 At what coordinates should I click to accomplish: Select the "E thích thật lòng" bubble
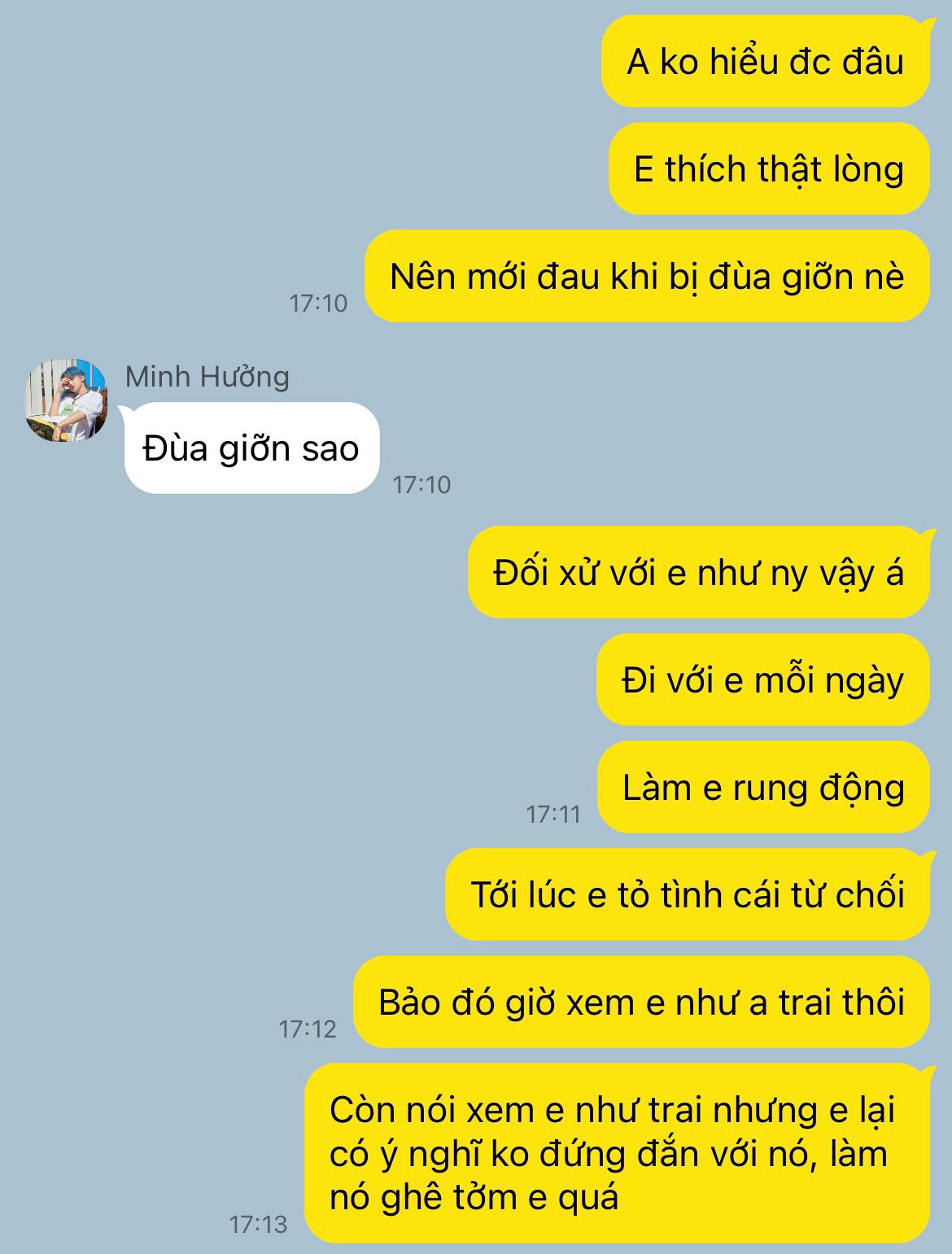pos(769,169)
